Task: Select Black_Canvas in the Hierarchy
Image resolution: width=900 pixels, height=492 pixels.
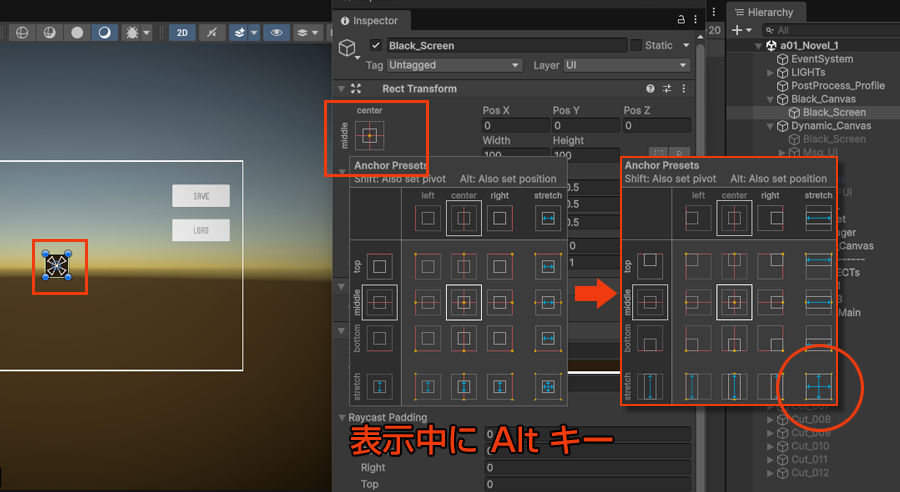Action: click(823, 99)
